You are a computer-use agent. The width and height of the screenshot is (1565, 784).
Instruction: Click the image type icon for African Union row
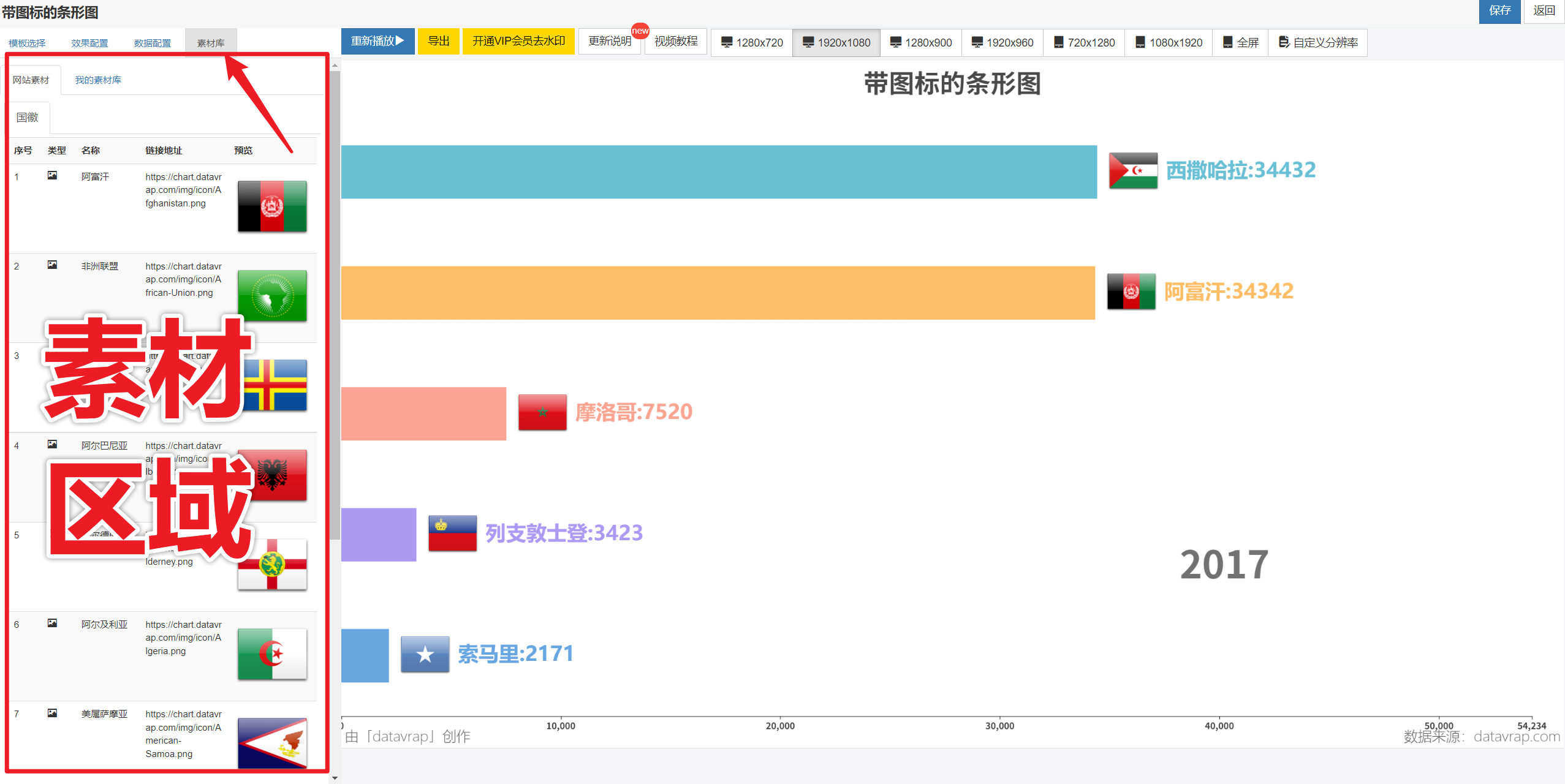click(52, 265)
